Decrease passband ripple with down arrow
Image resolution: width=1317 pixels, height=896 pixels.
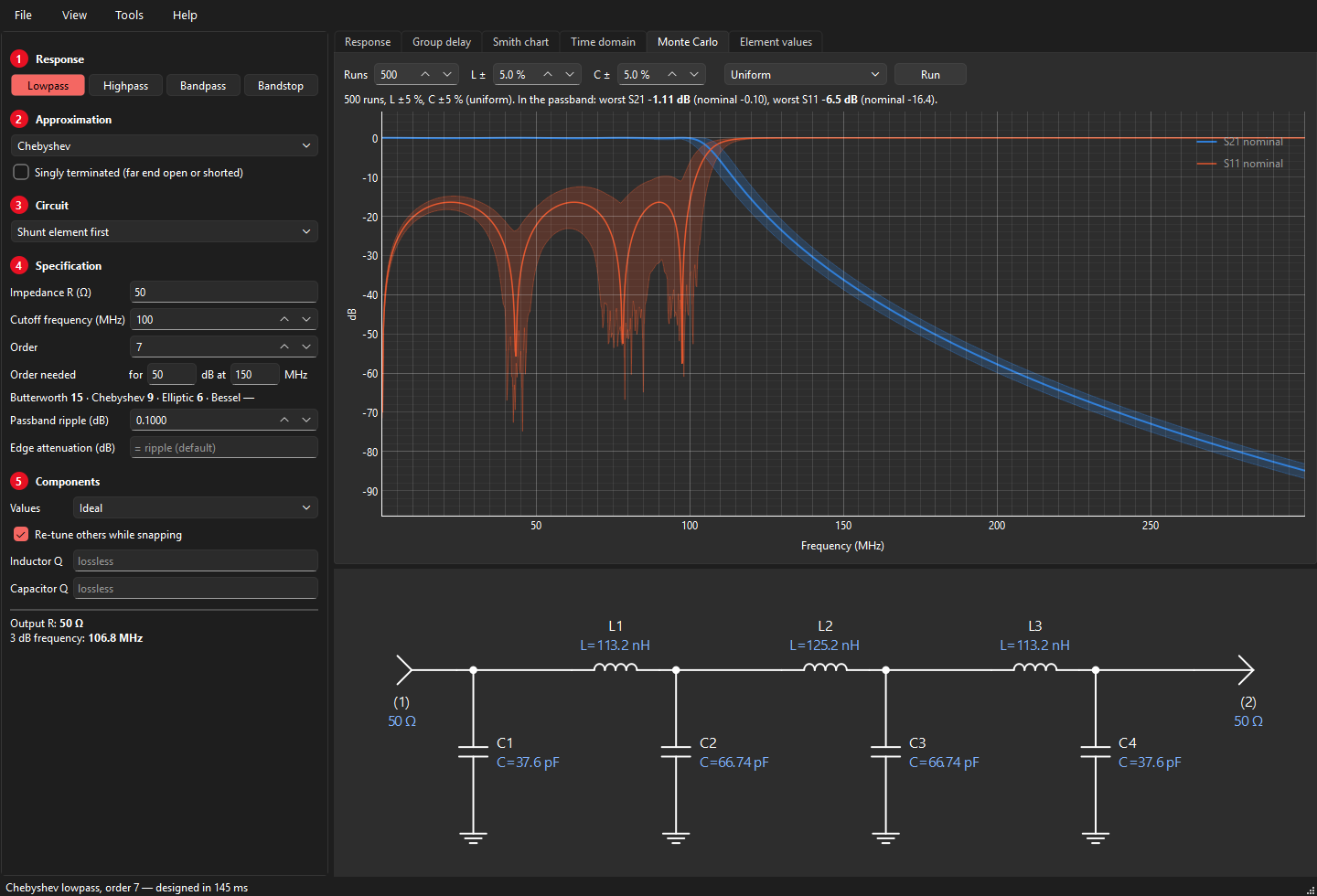[x=306, y=420]
